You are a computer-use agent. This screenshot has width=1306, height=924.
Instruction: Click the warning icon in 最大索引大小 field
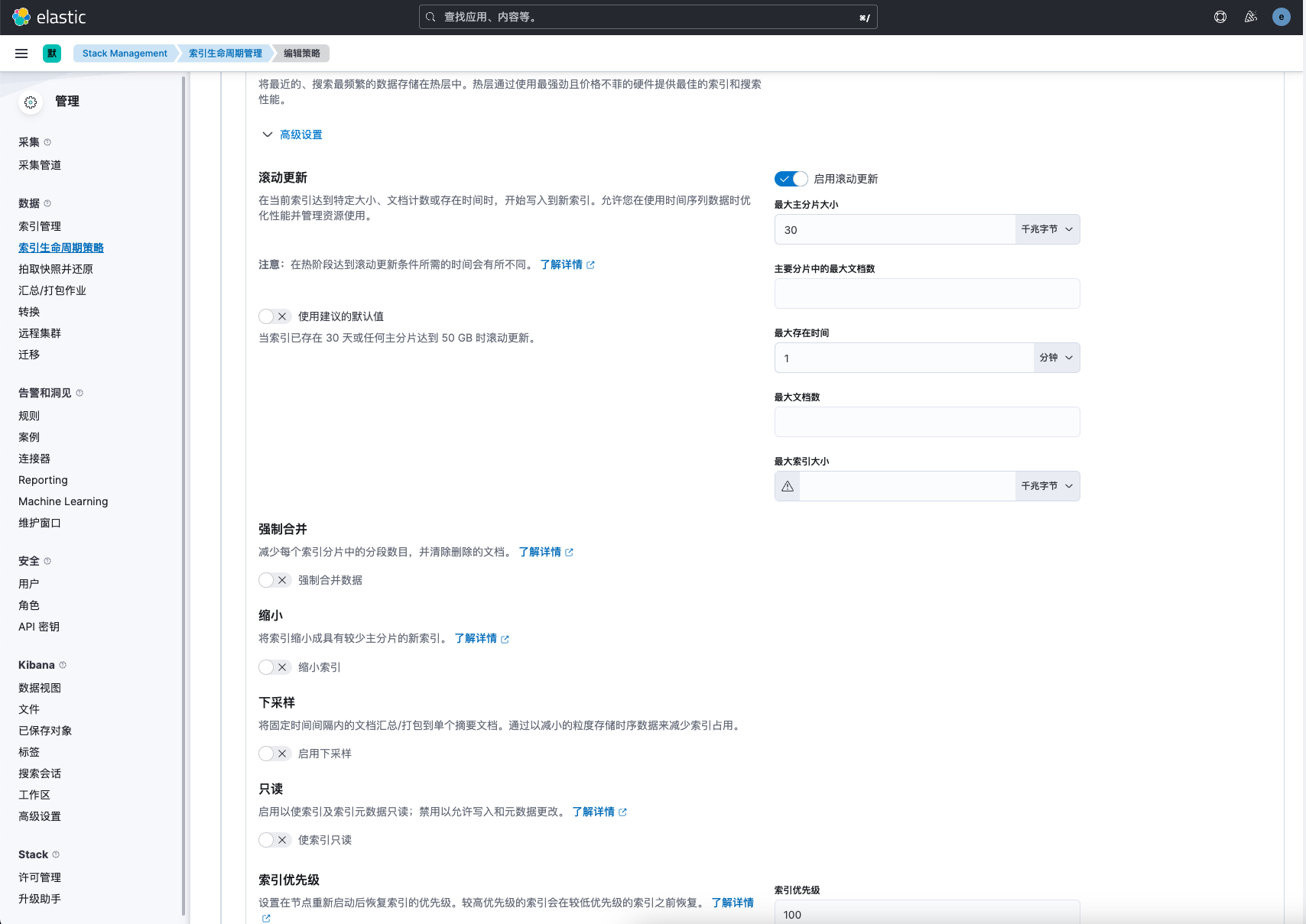788,486
